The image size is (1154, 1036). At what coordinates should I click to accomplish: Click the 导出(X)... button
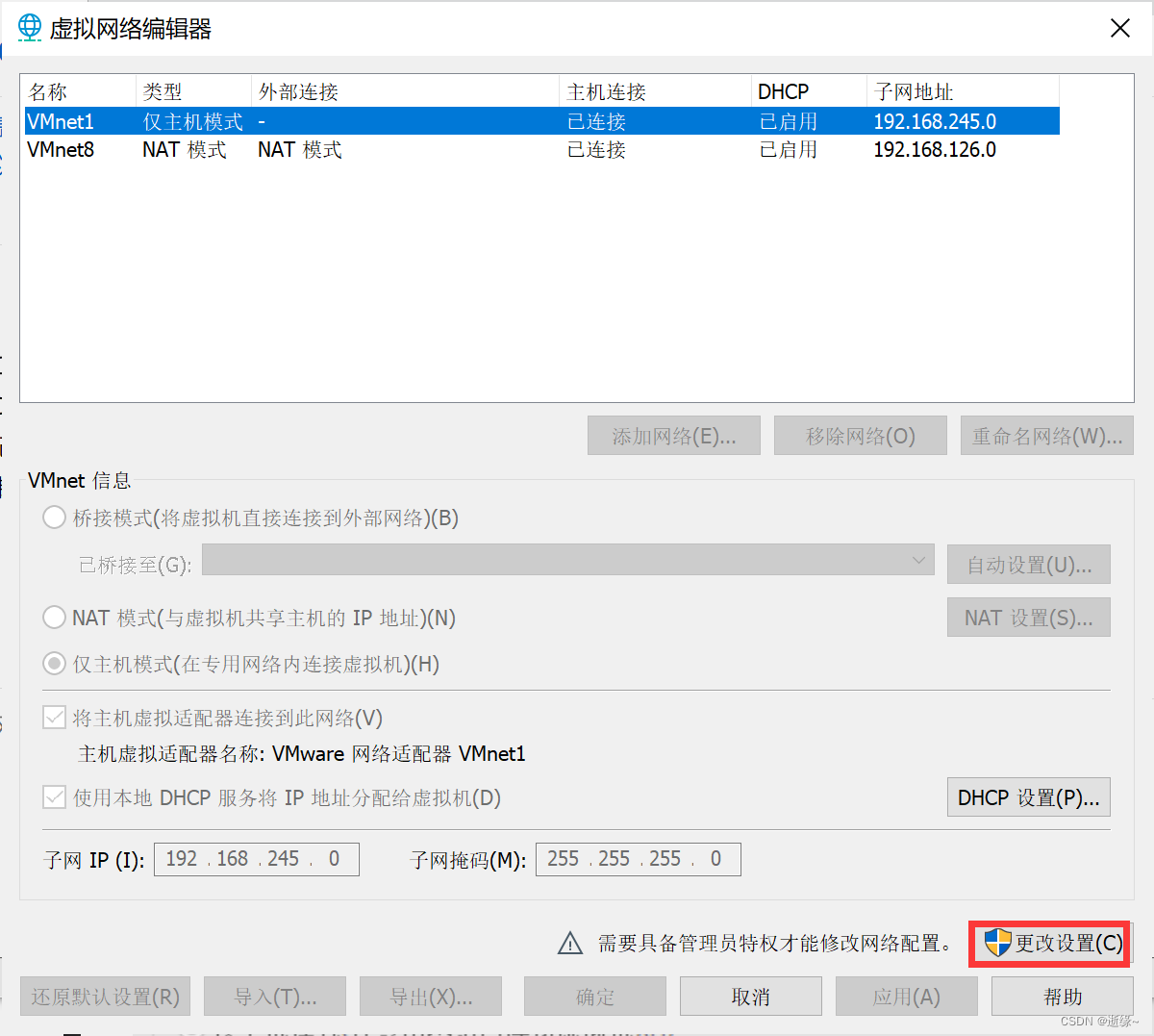(431, 997)
